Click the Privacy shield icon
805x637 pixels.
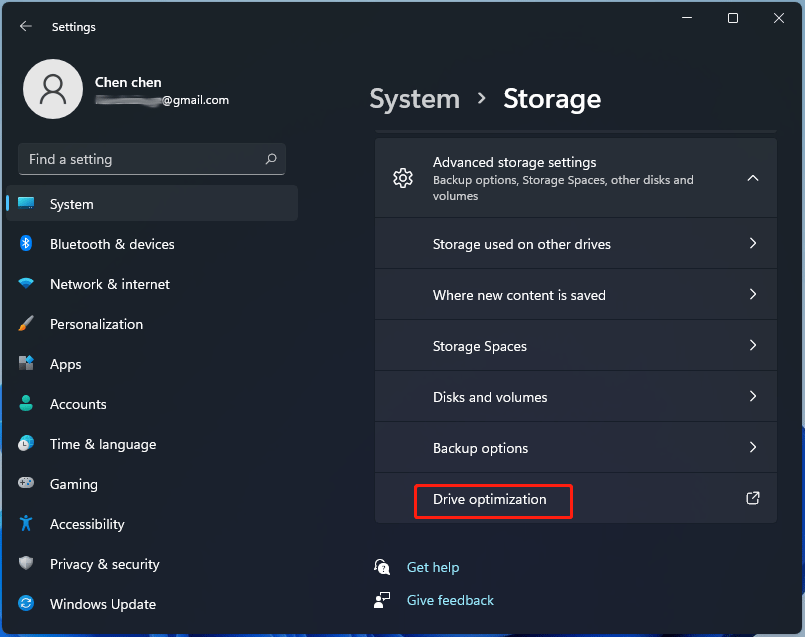[x=26, y=563]
